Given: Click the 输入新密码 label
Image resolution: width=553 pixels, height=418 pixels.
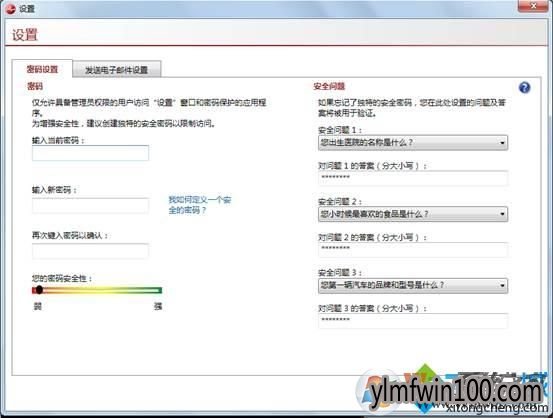Looking at the screenshot, I should point(54,190).
